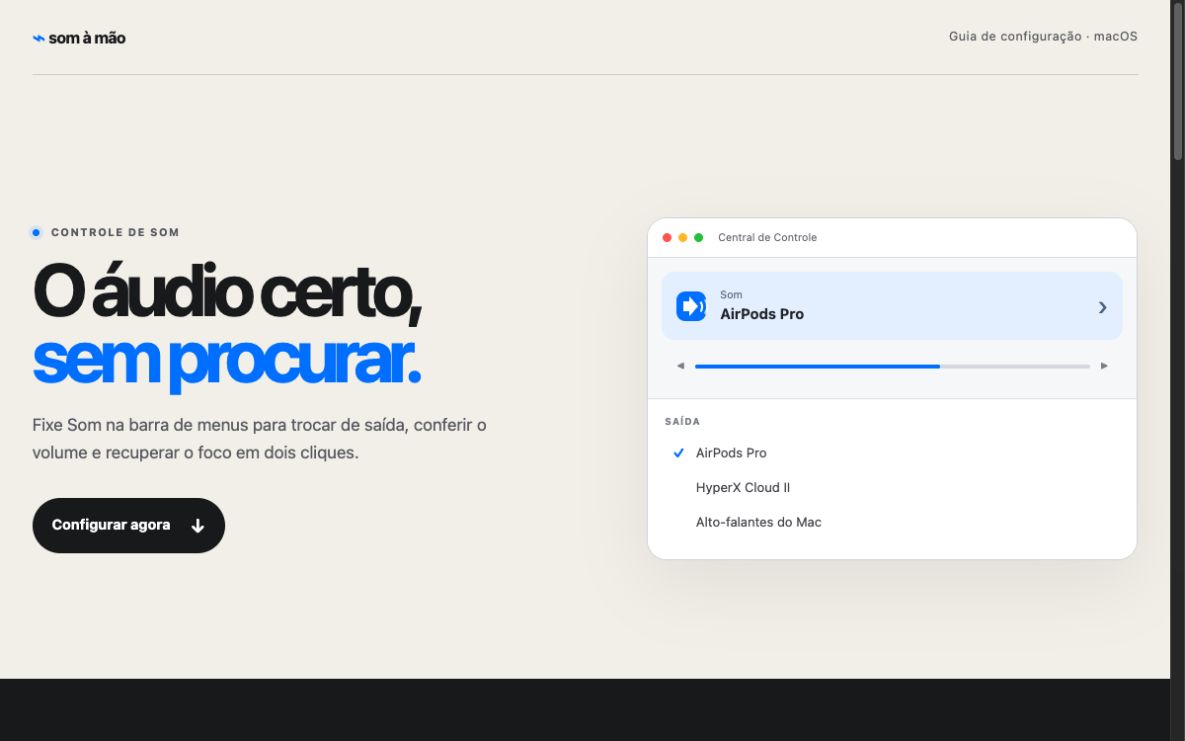1185x741 pixels.
Task: Click the down arrow in Configurar agora
Action: click(x=197, y=526)
